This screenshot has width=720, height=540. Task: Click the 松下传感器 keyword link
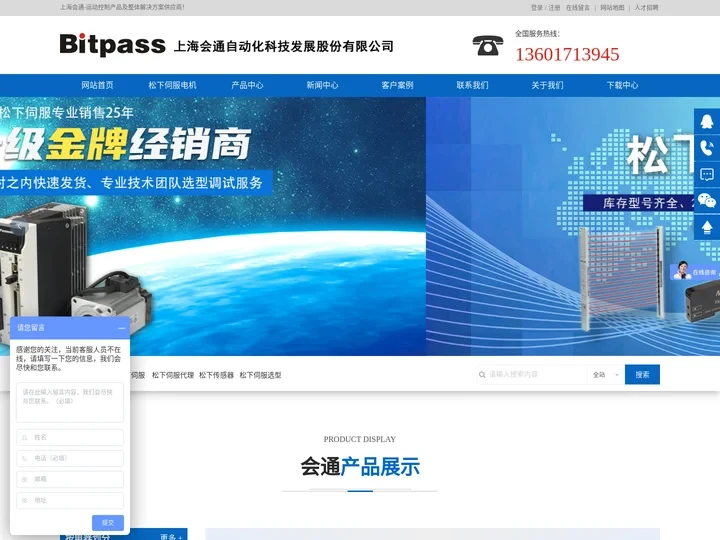click(x=216, y=375)
